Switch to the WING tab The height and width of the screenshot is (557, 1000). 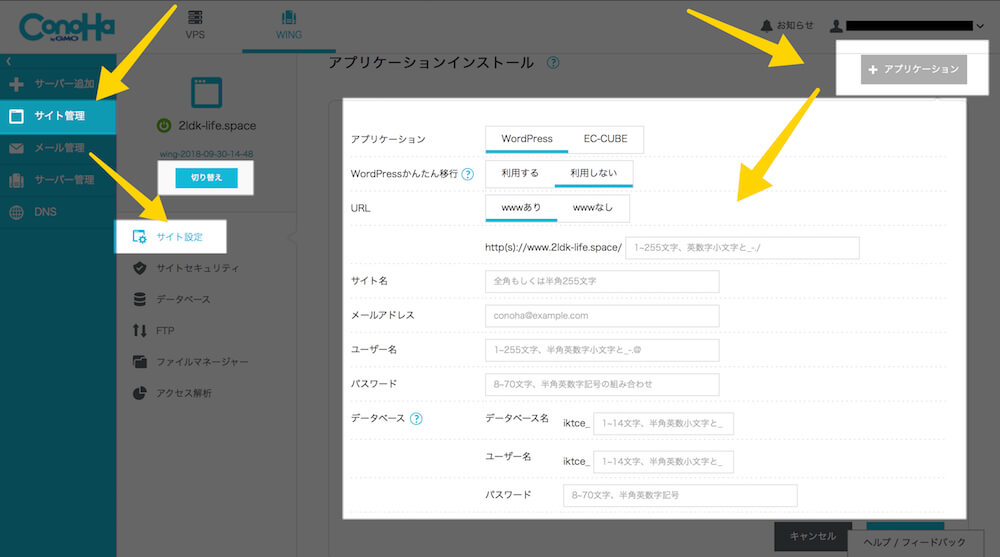click(x=289, y=24)
